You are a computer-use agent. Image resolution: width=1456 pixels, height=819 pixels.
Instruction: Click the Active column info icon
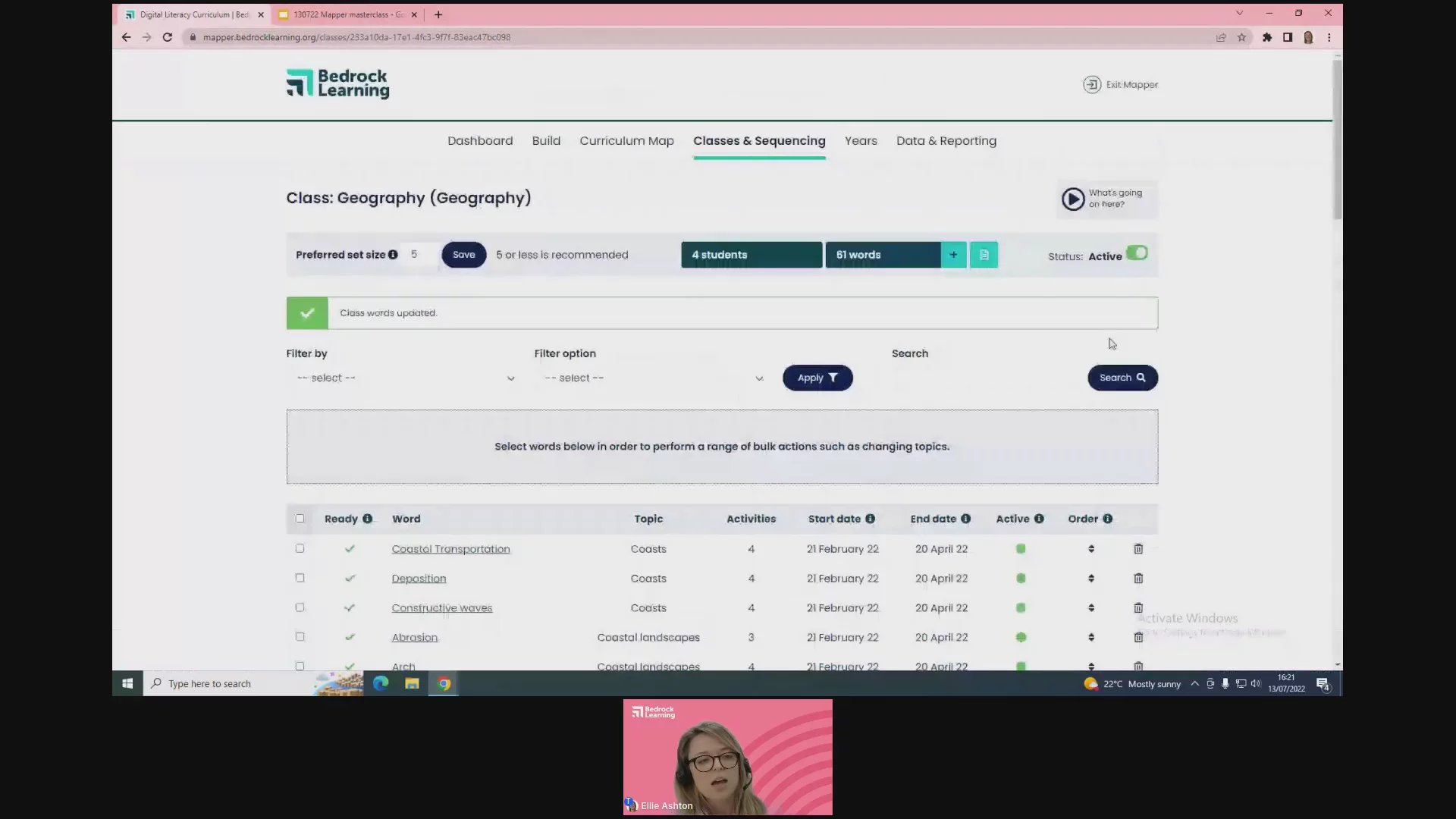point(1039,519)
